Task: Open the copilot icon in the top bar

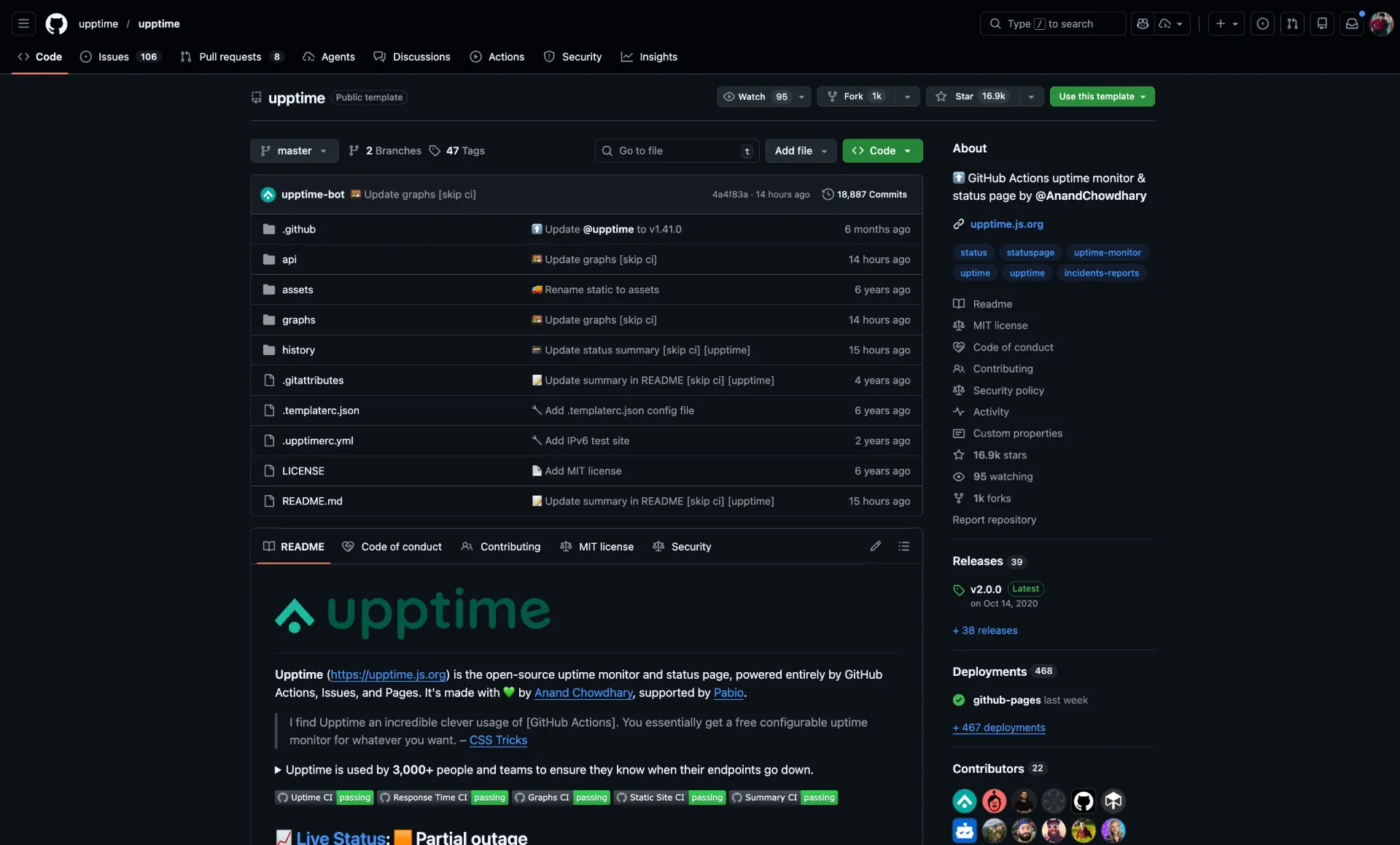Action: coord(1143,23)
